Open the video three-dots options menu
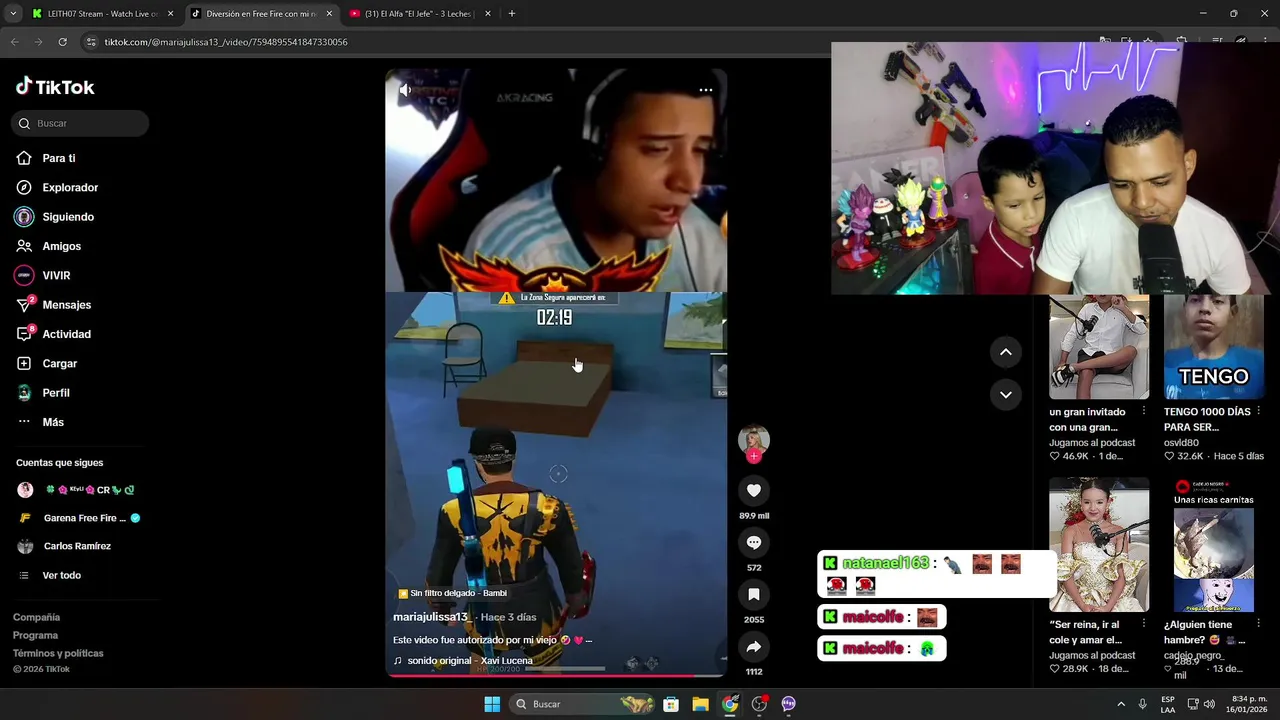Image resolution: width=1280 pixels, height=720 pixels. [705, 90]
